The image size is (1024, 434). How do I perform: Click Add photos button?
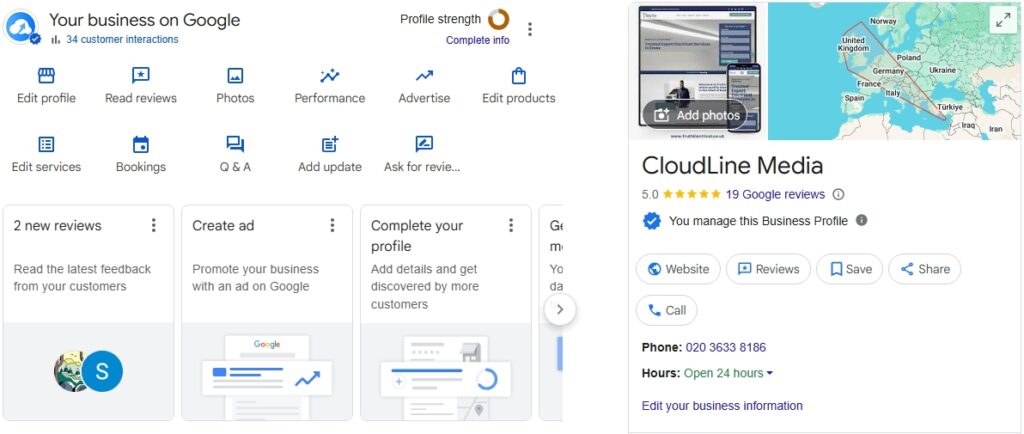pyautogui.click(x=696, y=116)
